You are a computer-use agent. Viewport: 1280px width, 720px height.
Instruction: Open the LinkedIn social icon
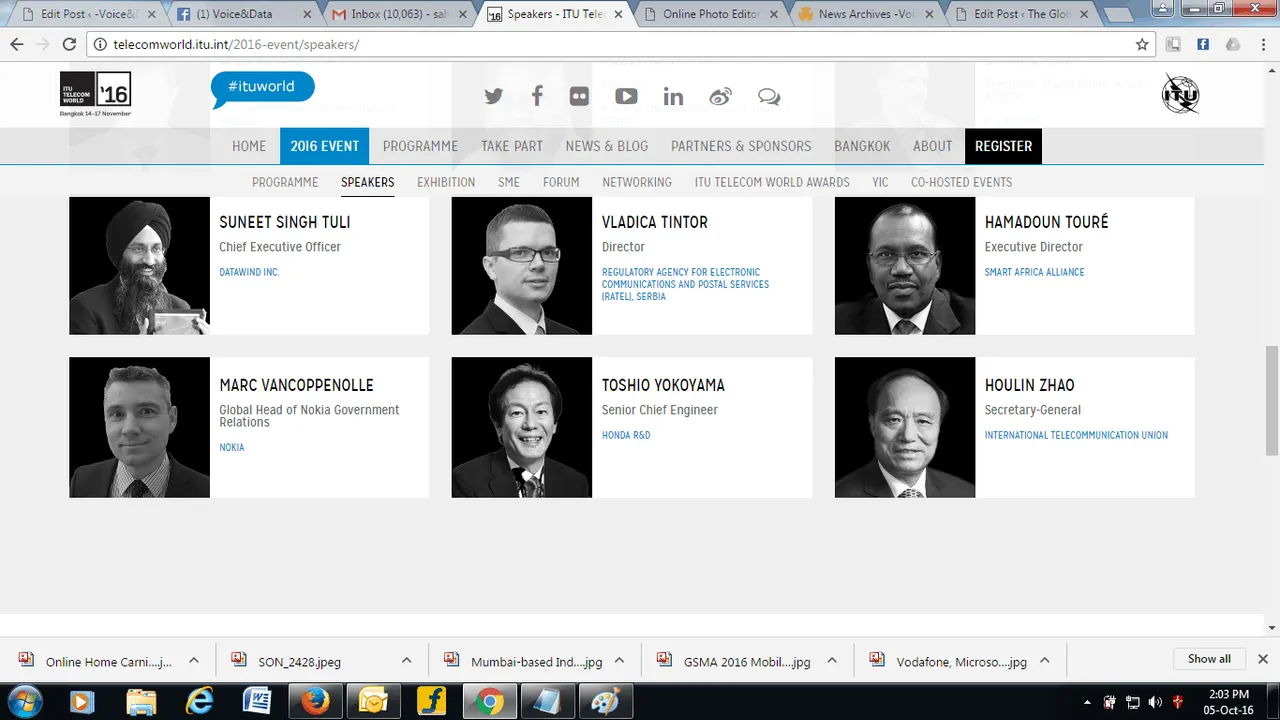point(673,96)
